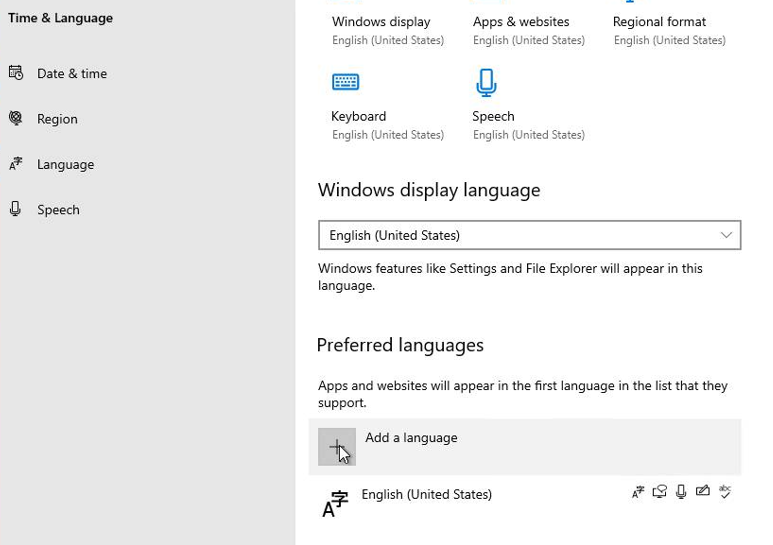Click the blue Keyboard icon
The width and height of the screenshot is (773, 545).
(346, 82)
